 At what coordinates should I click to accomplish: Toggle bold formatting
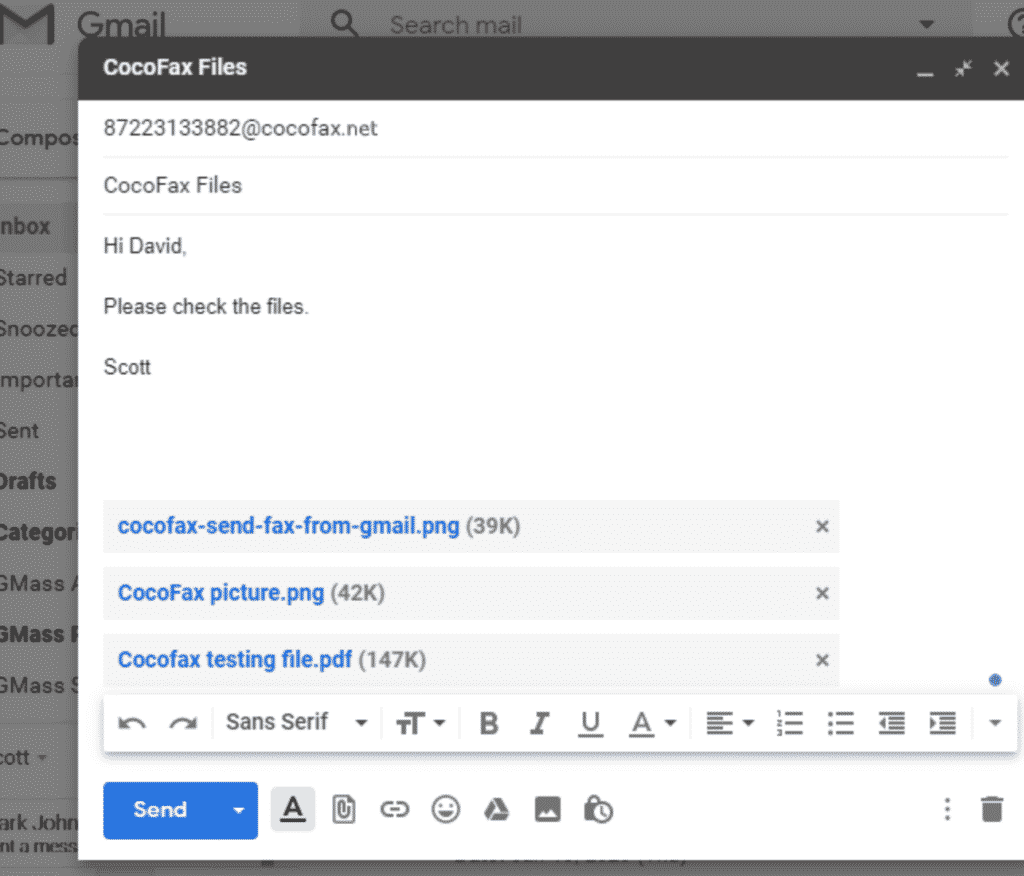click(488, 722)
